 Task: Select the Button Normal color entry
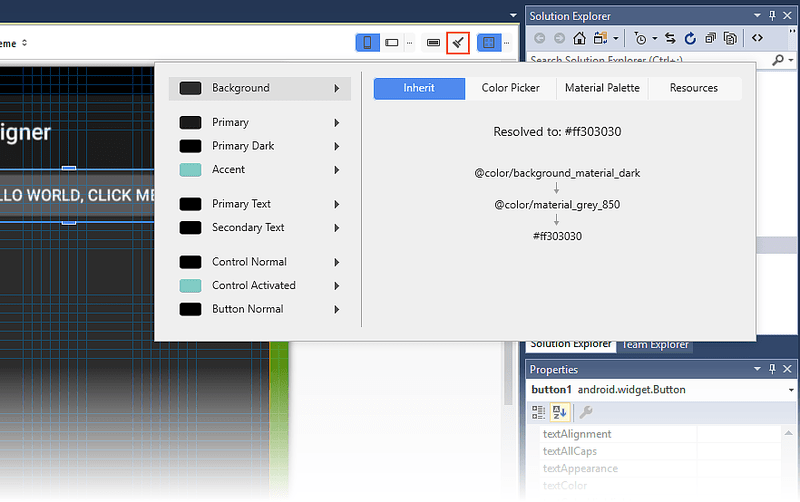260,309
